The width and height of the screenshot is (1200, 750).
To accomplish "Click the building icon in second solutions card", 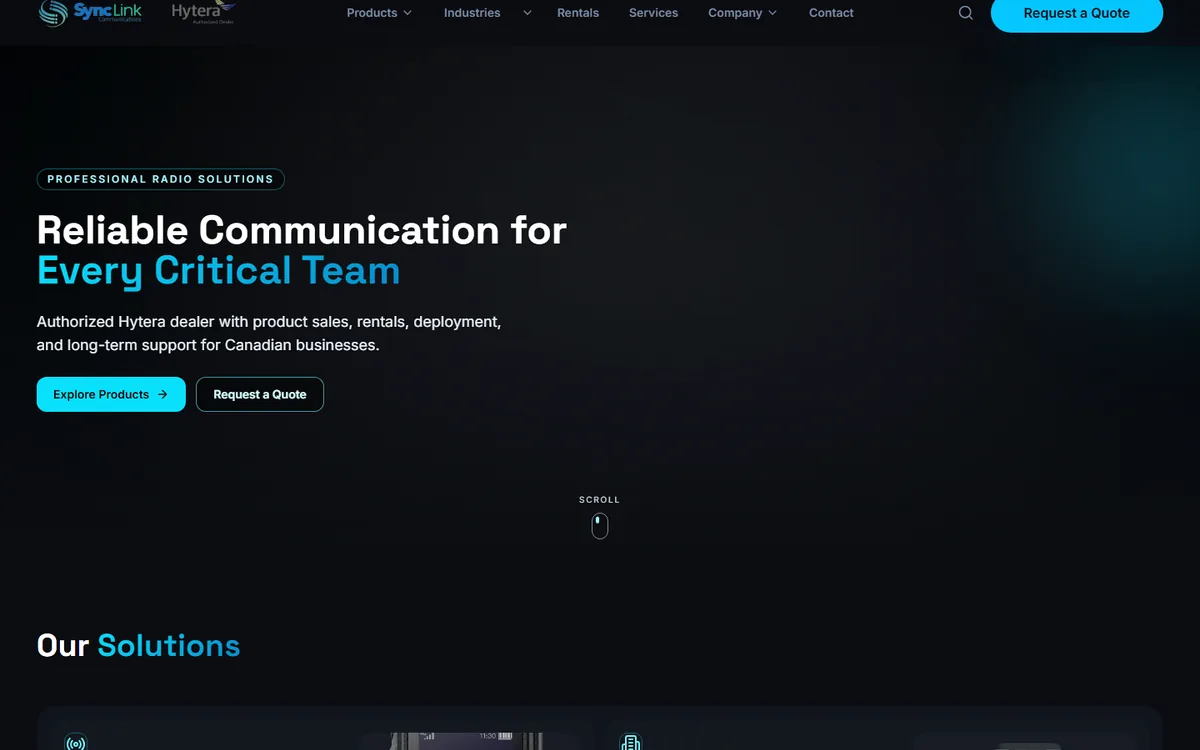I will click(x=630, y=743).
